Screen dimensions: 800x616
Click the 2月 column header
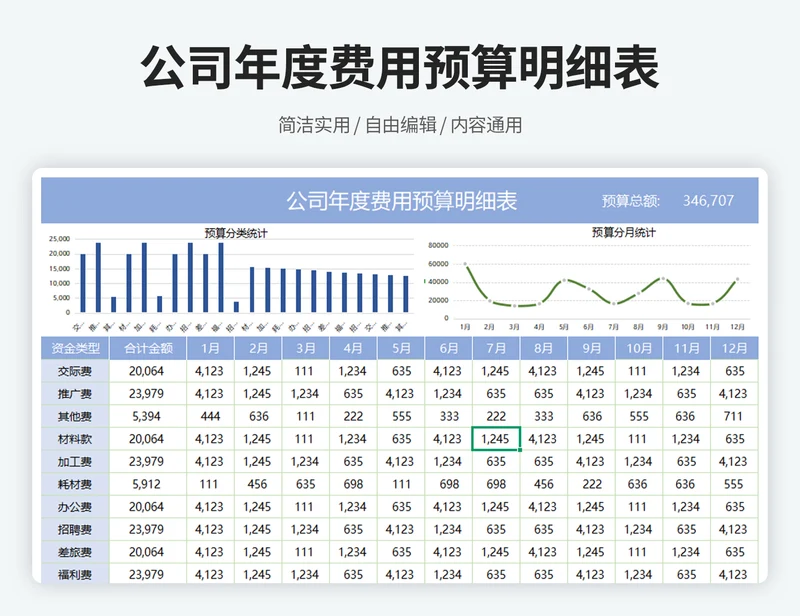258,349
